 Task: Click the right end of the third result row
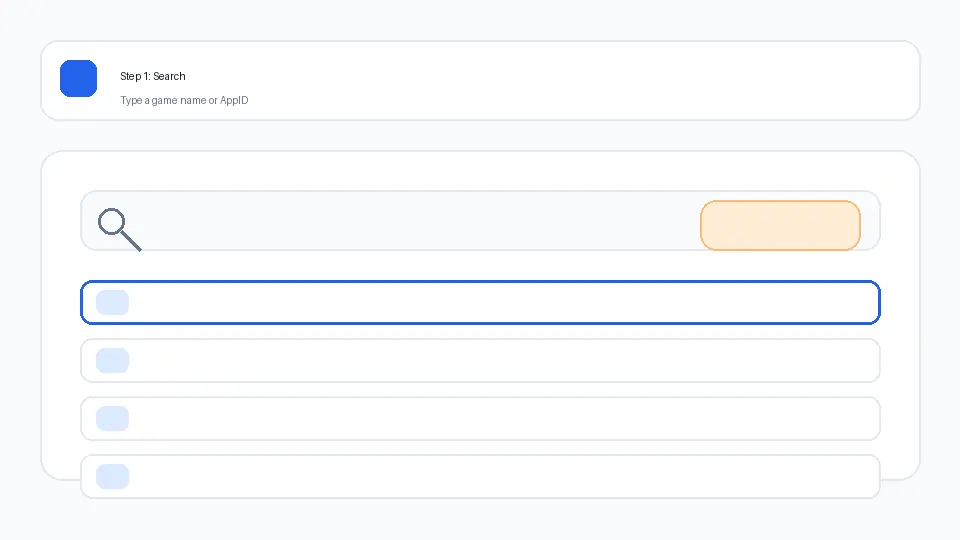pyautogui.click(x=840, y=419)
